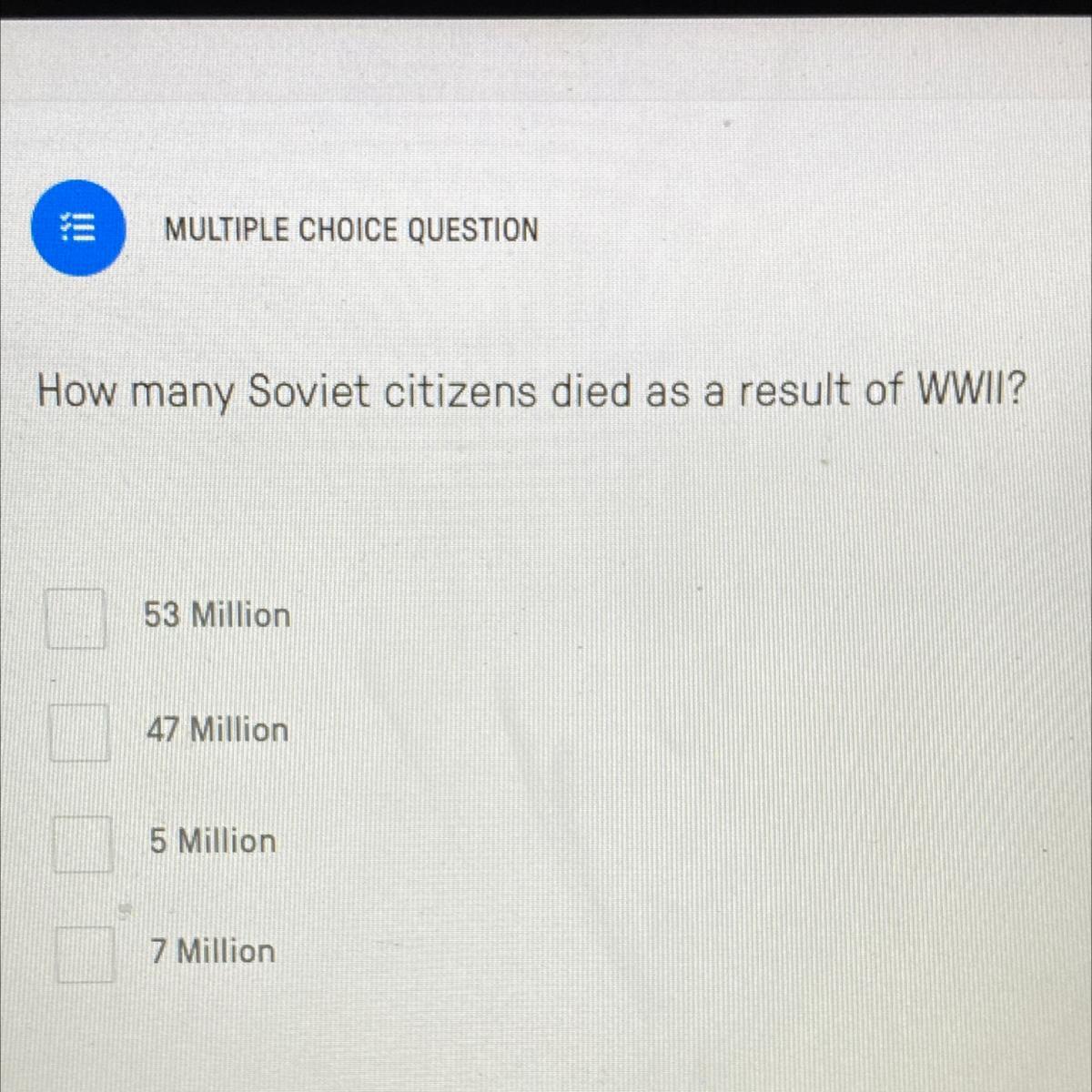
Task: Tick the checkbox for 47 Million
Action: [79, 732]
